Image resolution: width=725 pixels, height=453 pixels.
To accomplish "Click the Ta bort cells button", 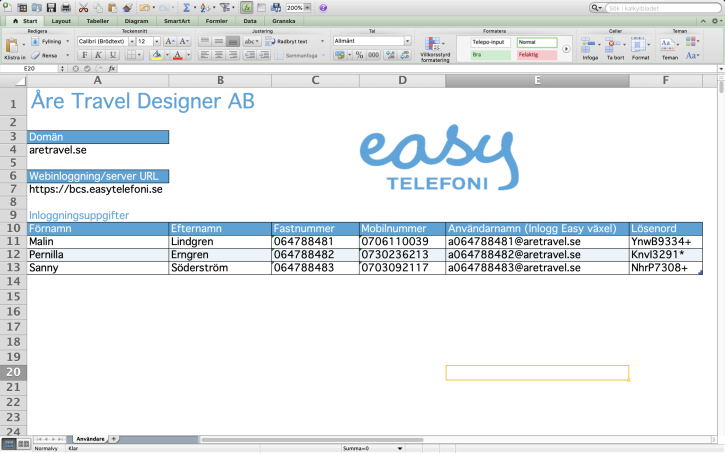I will (x=615, y=49).
